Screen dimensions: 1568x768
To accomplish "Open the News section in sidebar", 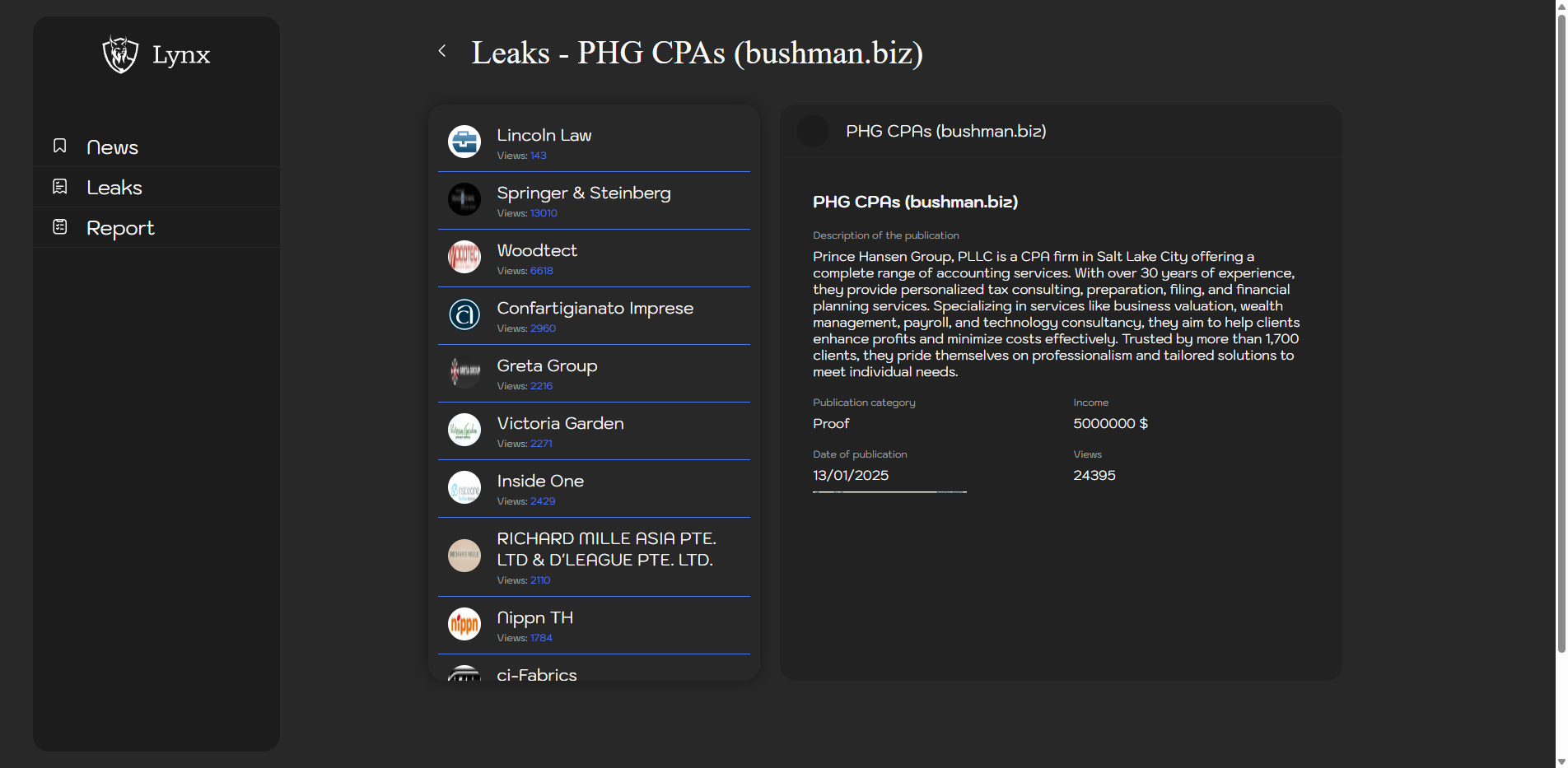I will tap(112, 147).
